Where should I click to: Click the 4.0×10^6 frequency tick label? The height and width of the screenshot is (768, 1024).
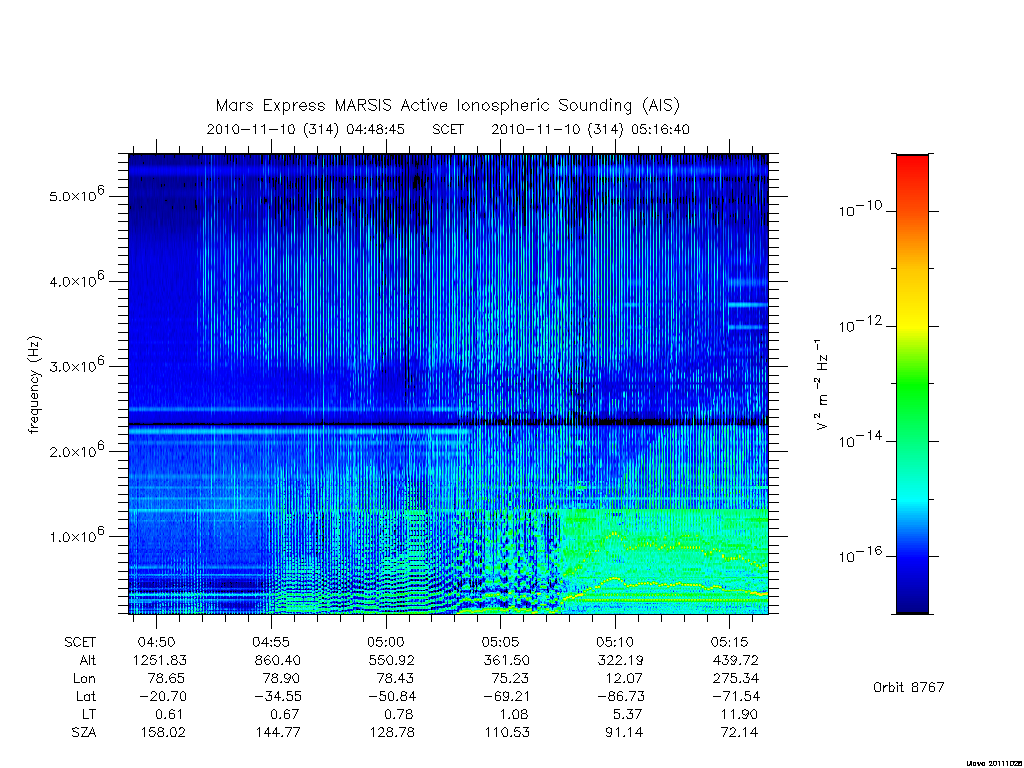click(76, 280)
